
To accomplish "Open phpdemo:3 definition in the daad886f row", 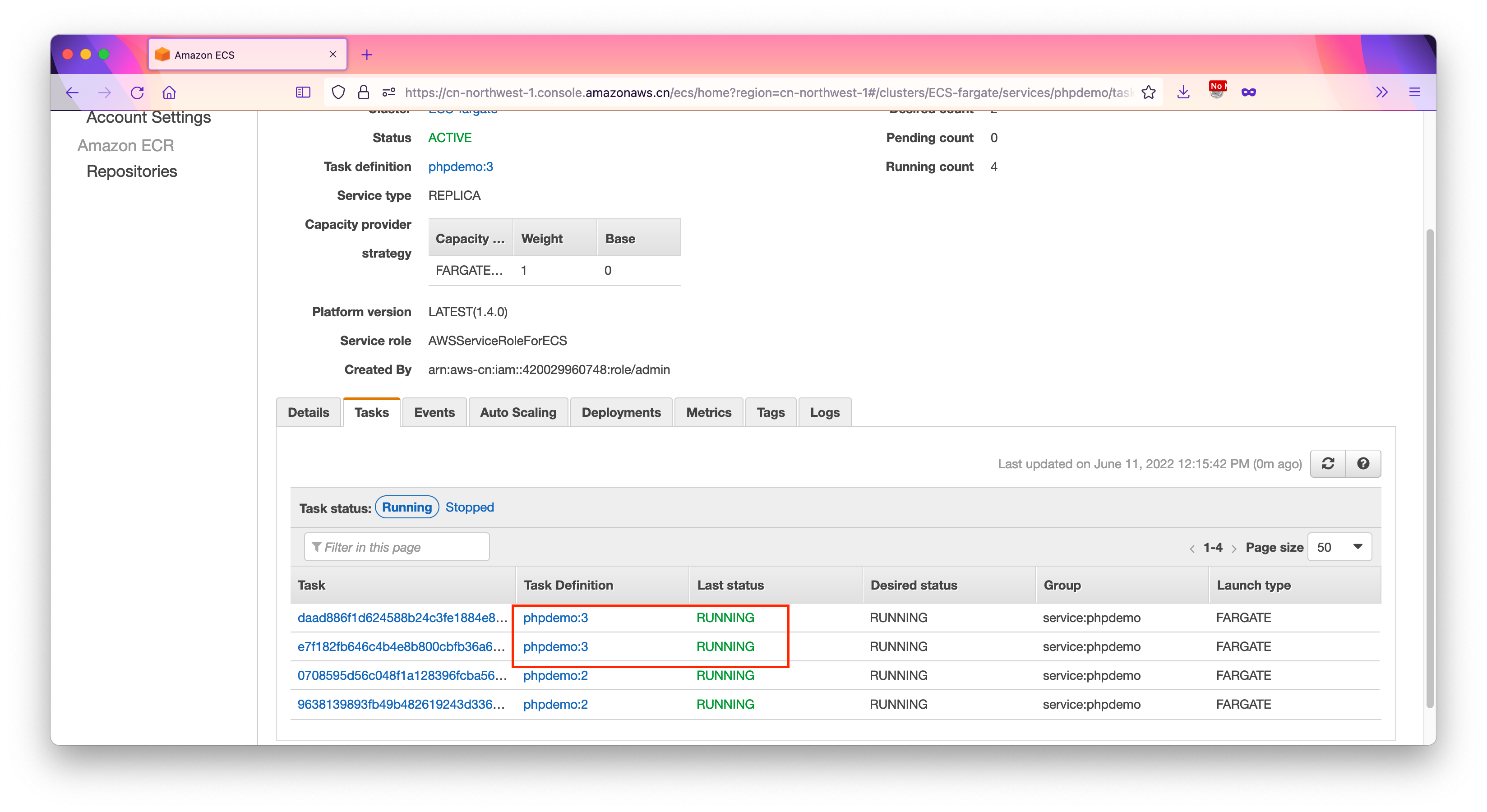I will (x=555, y=618).
